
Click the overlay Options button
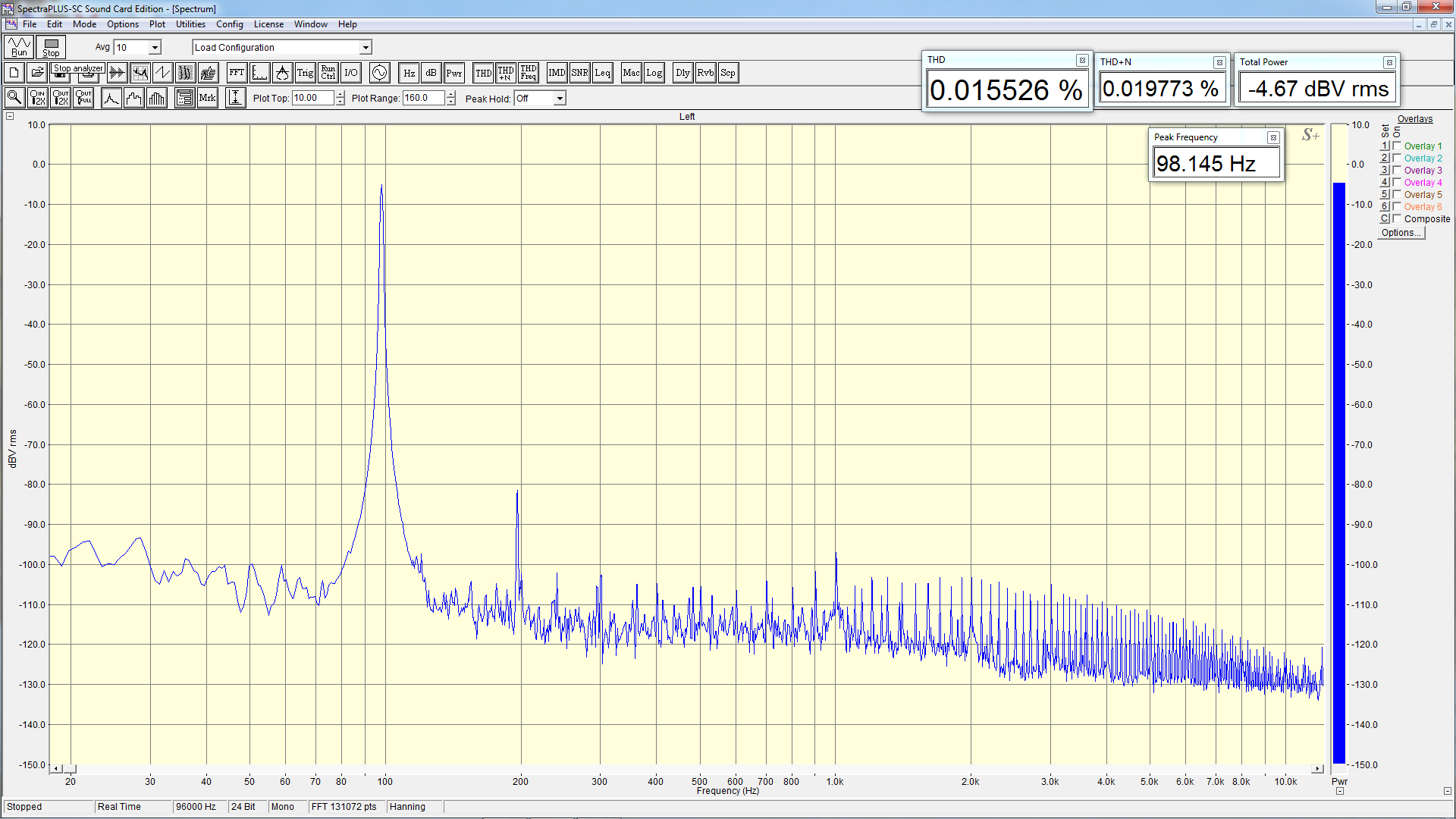1401,233
